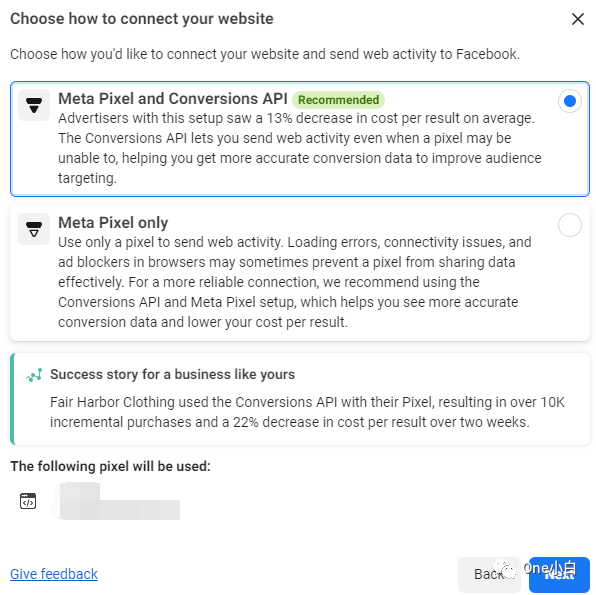Continue with the blue Next button
The image size is (596, 595).
(x=559, y=574)
